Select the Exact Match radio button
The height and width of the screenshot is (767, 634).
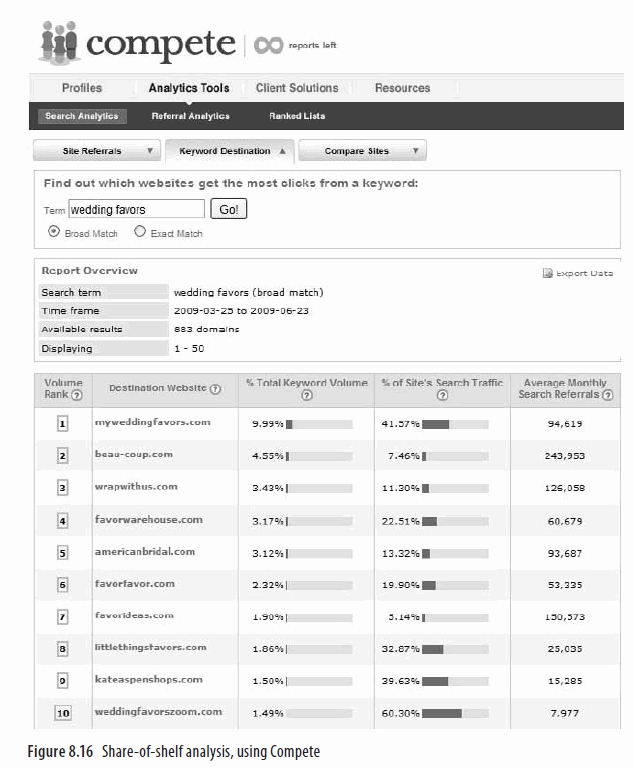pyautogui.click(x=140, y=231)
